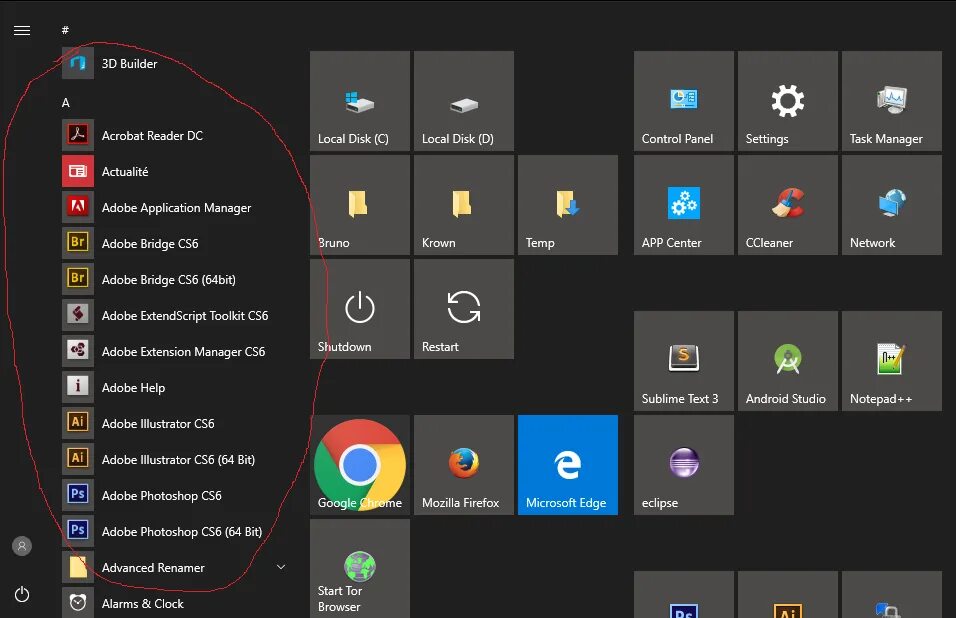956x618 pixels.
Task: Open the Advanced Renamer folder entry
Action: click(x=177, y=567)
